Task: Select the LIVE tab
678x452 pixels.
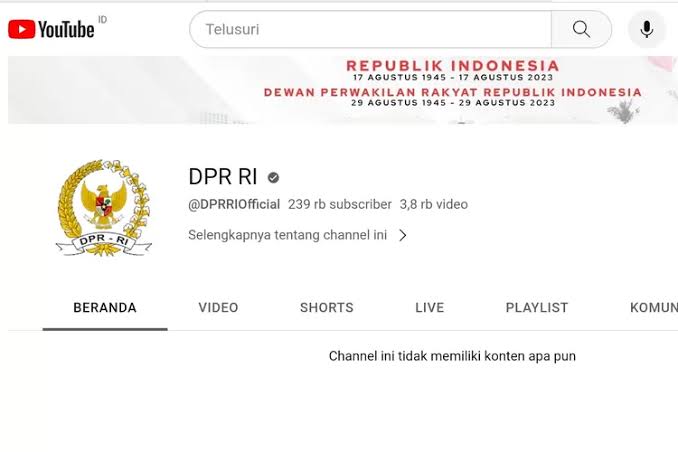Action: (429, 308)
